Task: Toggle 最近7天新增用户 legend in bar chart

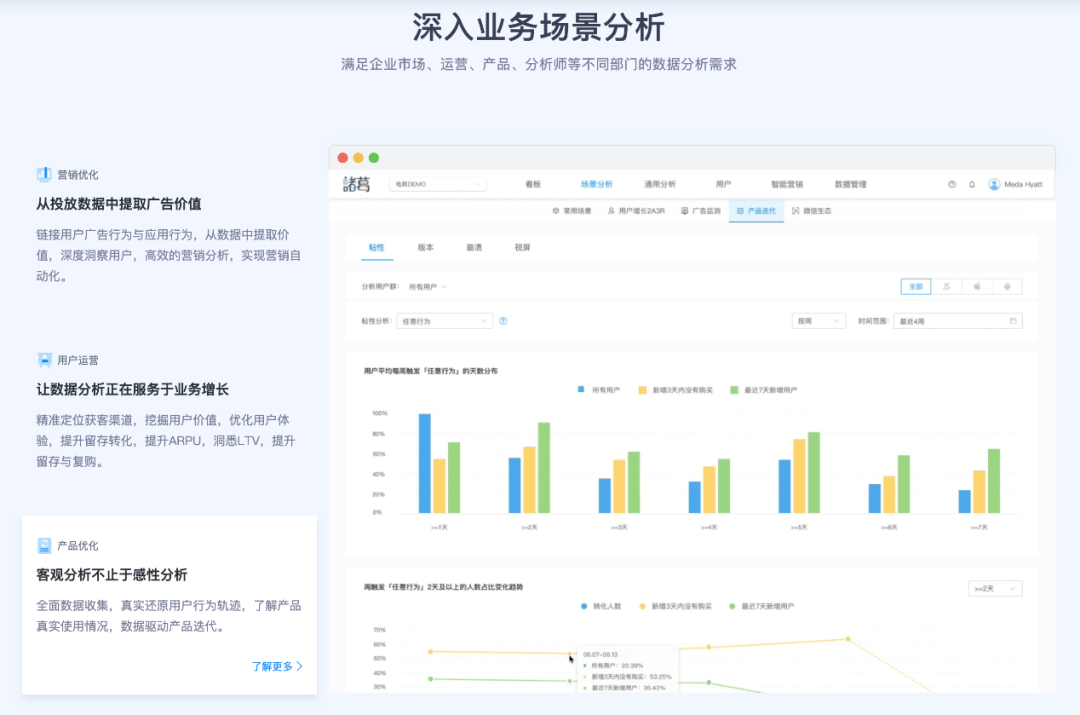Action: (764, 390)
